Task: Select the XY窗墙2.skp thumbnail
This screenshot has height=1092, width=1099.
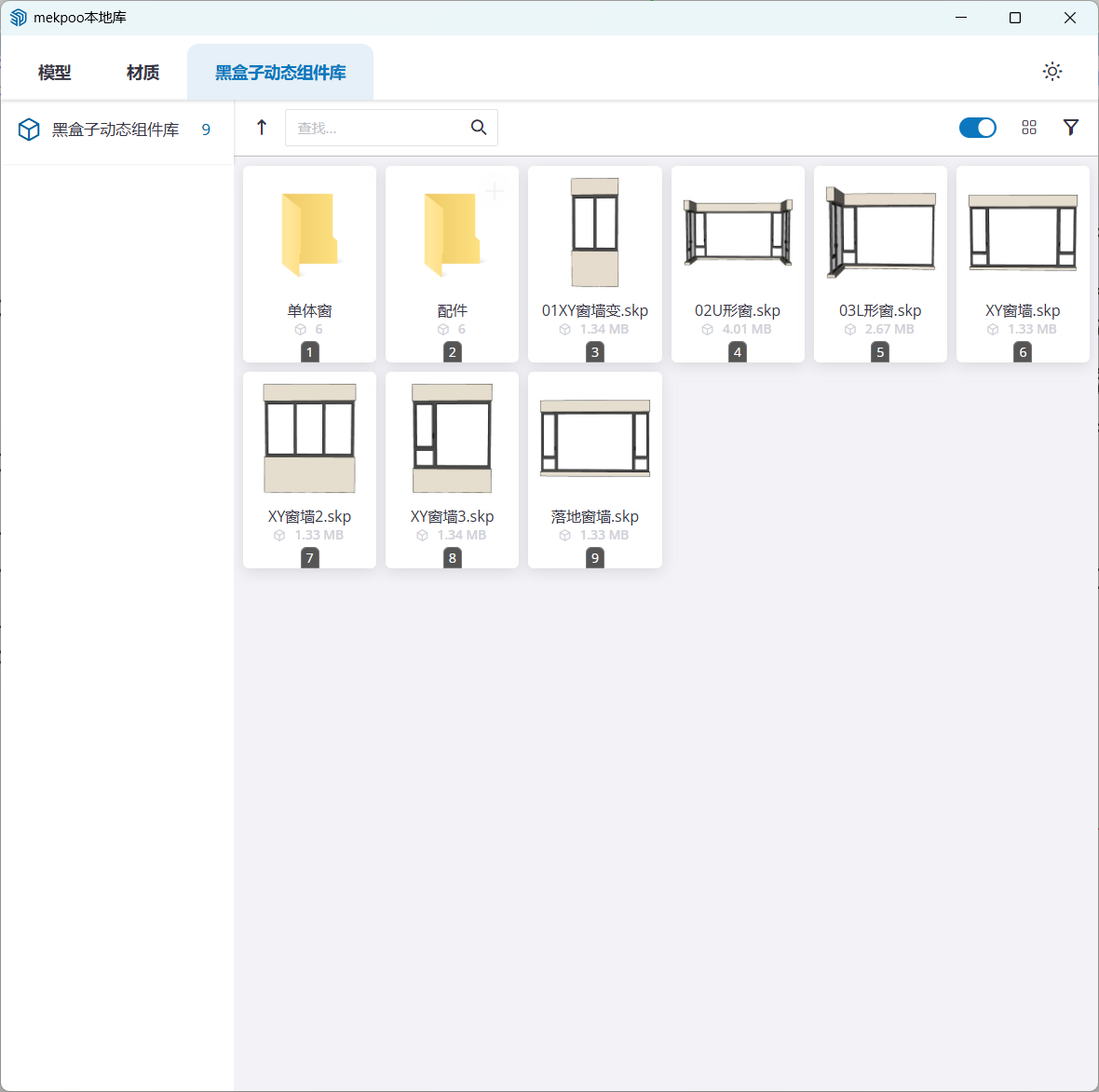Action: (309, 439)
